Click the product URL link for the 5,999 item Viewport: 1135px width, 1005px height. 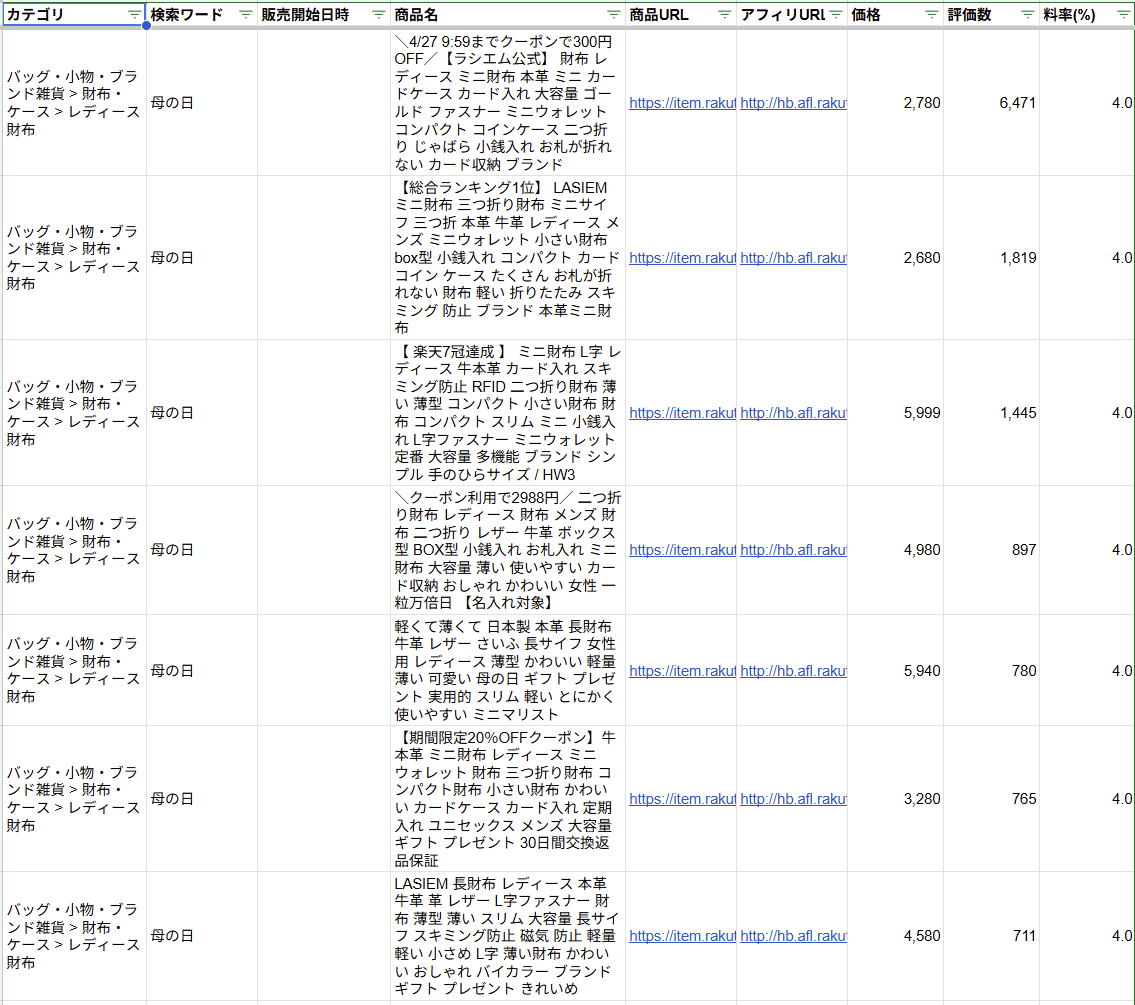pyautogui.click(x=682, y=413)
